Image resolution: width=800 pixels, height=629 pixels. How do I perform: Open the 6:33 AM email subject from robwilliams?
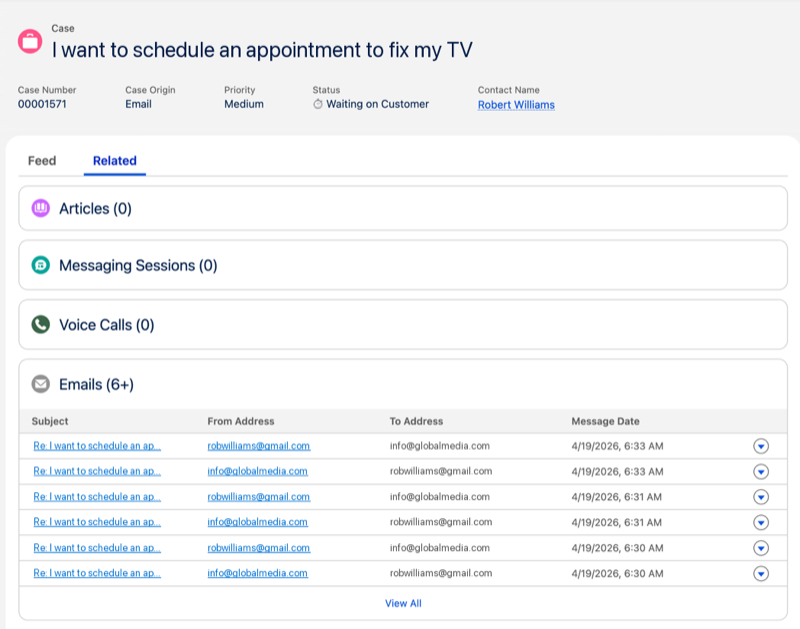(x=97, y=446)
